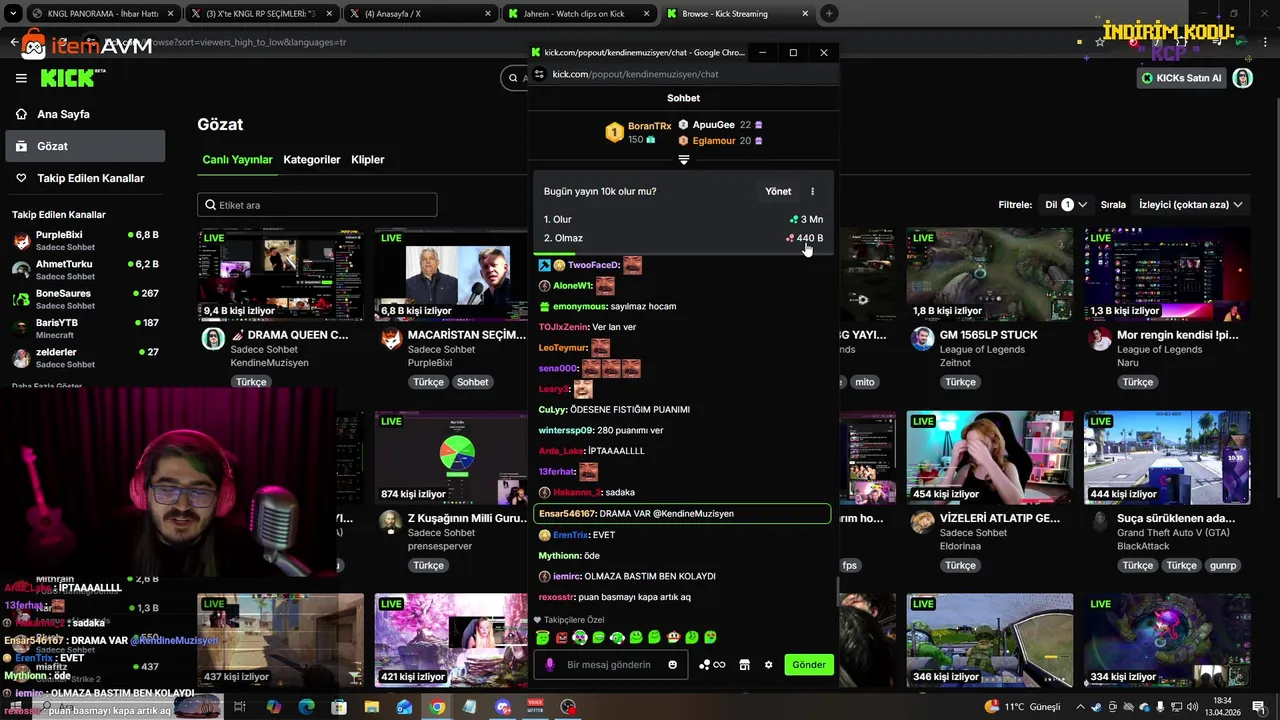Expand Daha Fazla Göster in the channel list

[47, 386]
